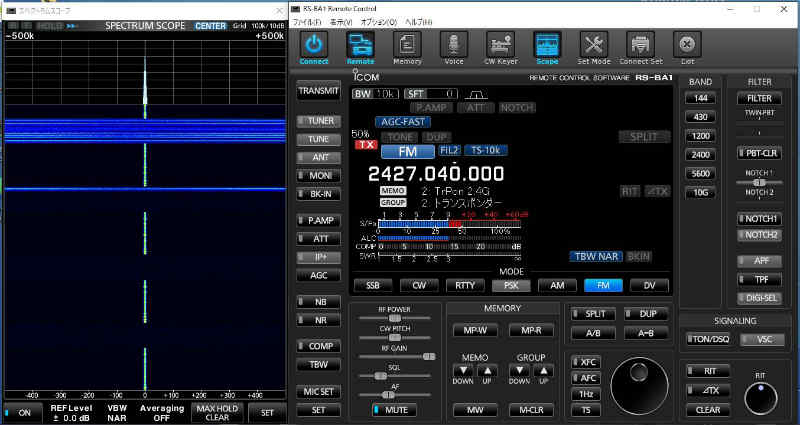Open the Voice microphone icon

(x=454, y=45)
